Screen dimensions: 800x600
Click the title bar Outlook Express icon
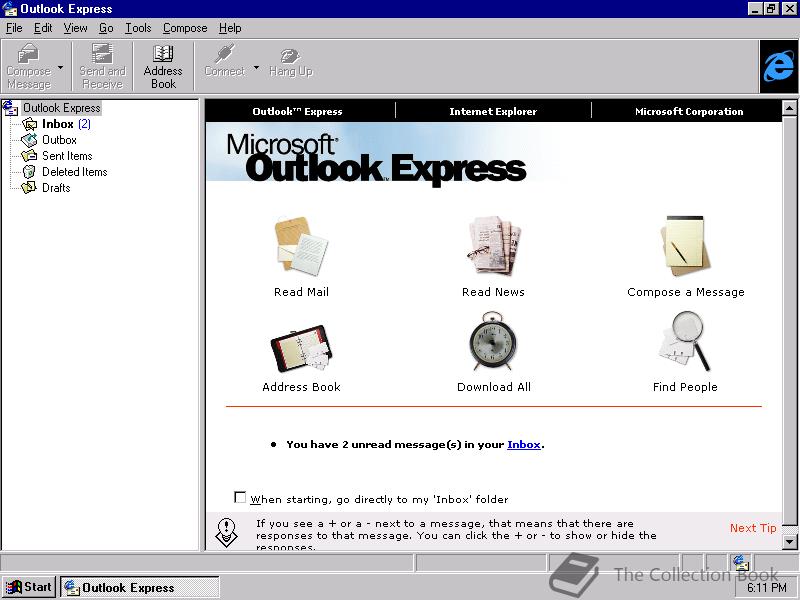pyautogui.click(x=10, y=9)
